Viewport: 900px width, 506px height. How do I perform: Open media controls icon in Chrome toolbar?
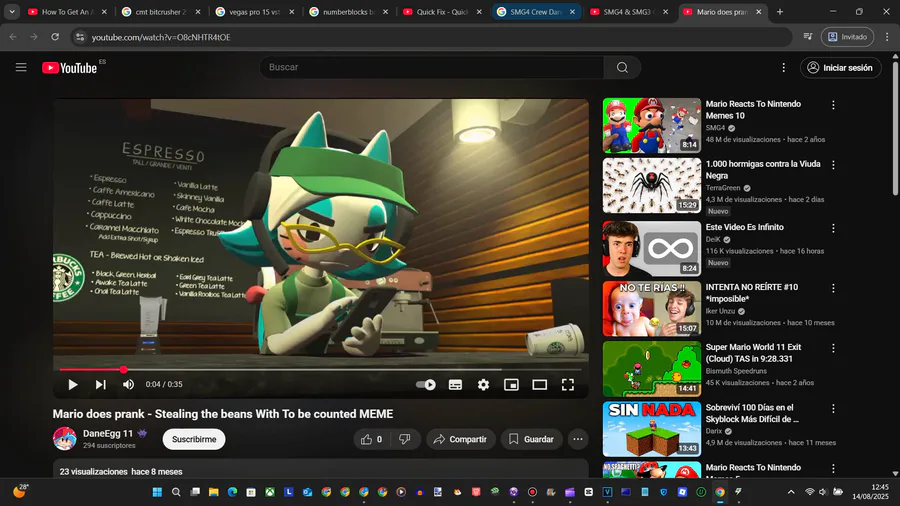tap(808, 37)
